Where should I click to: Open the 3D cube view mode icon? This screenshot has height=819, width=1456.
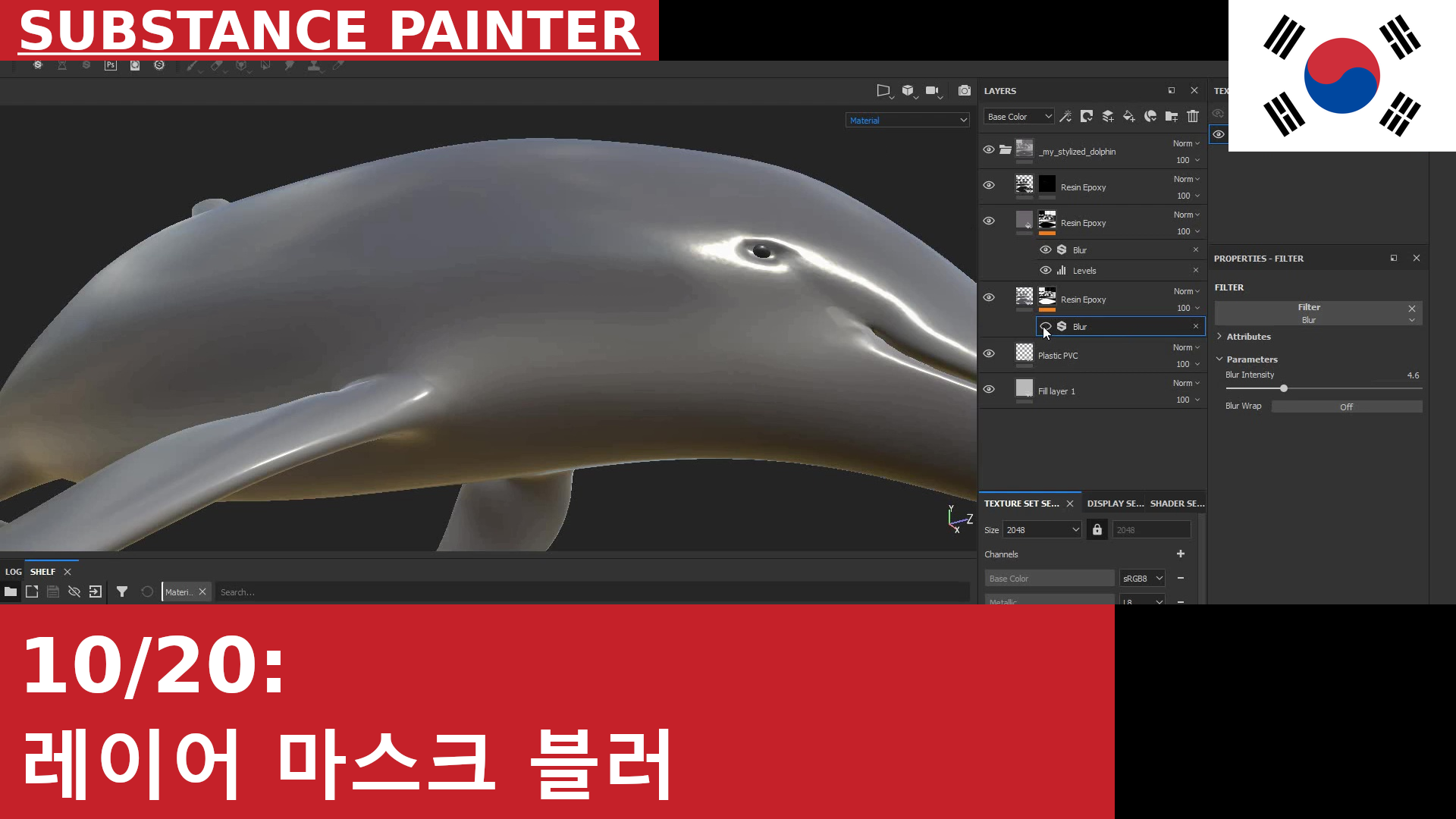point(908,91)
